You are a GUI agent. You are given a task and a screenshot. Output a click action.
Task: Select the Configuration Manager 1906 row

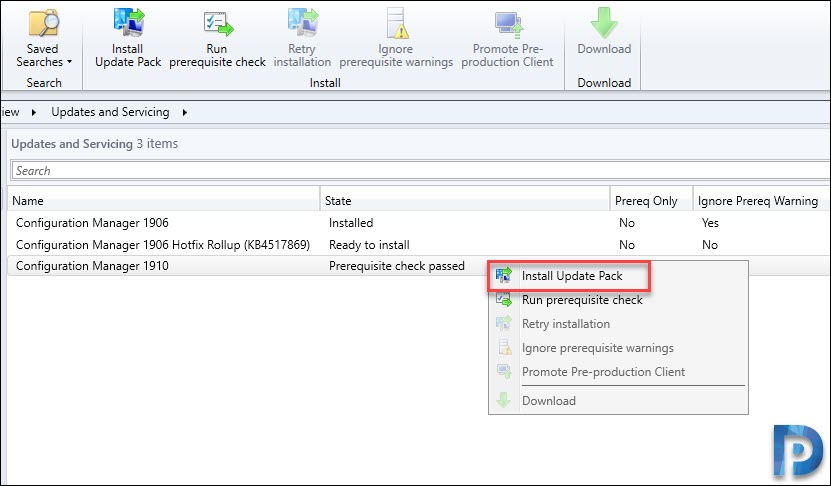pyautogui.click(x=419, y=223)
